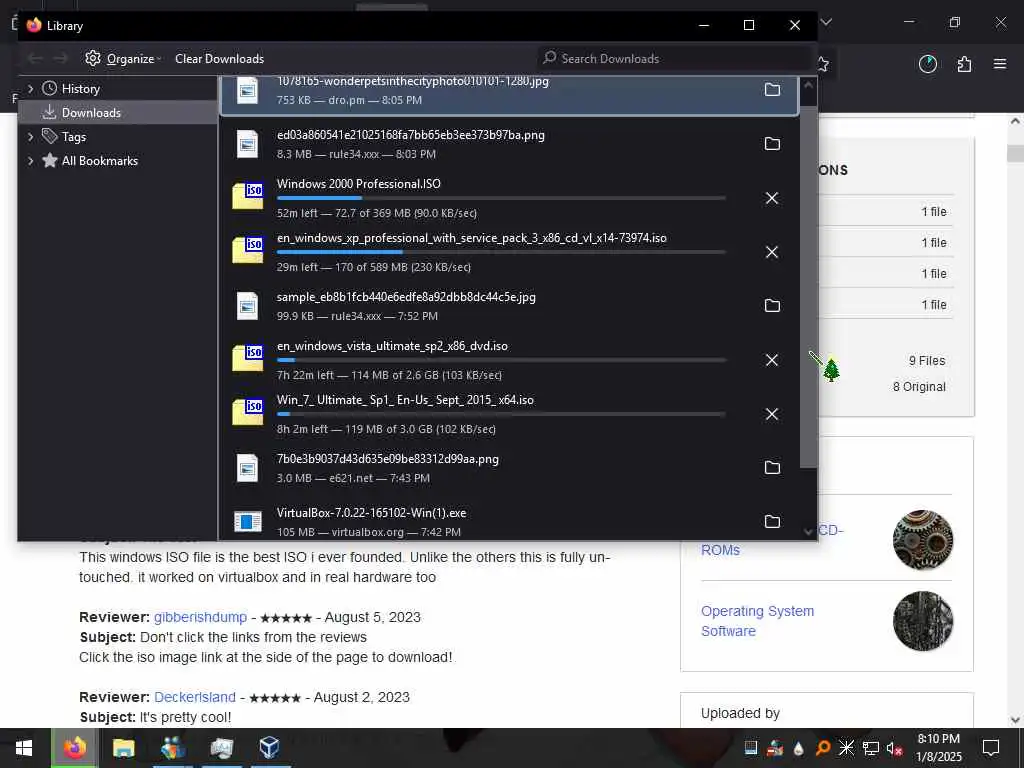Select the en_windows_vista_ultimate_sp2 file name
This screenshot has width=1024, height=768.
point(392,346)
